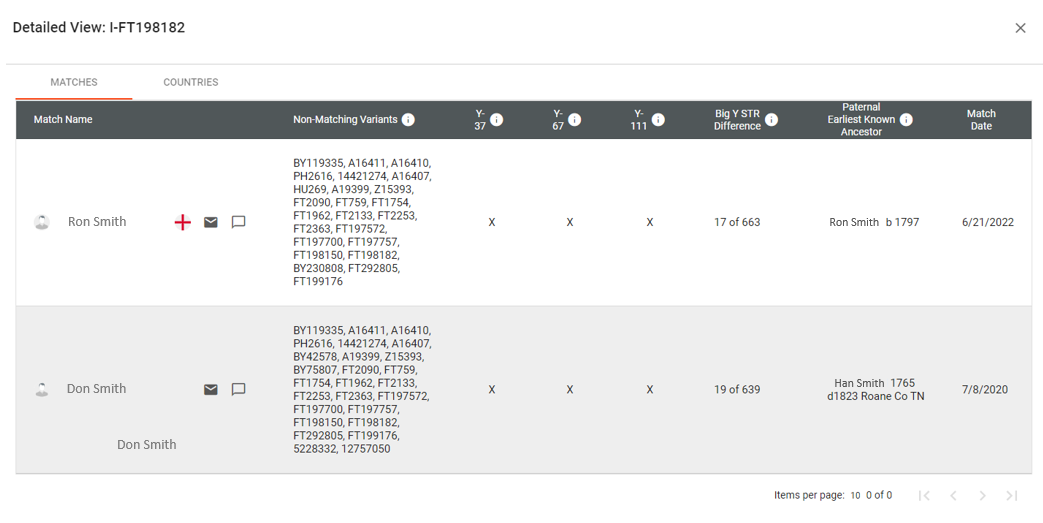Viewport: 1043px width, 523px height.
Task: Email Don Smith using the envelope icon
Action: click(x=211, y=389)
